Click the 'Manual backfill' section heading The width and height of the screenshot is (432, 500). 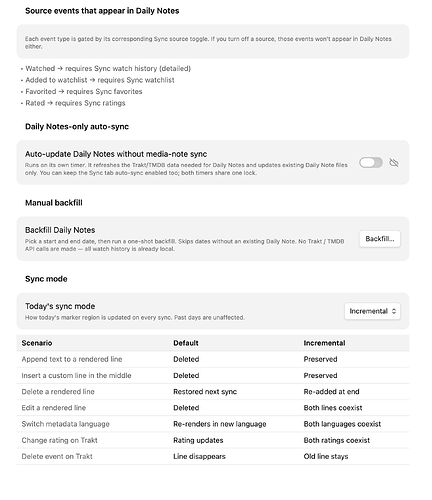tap(54, 203)
